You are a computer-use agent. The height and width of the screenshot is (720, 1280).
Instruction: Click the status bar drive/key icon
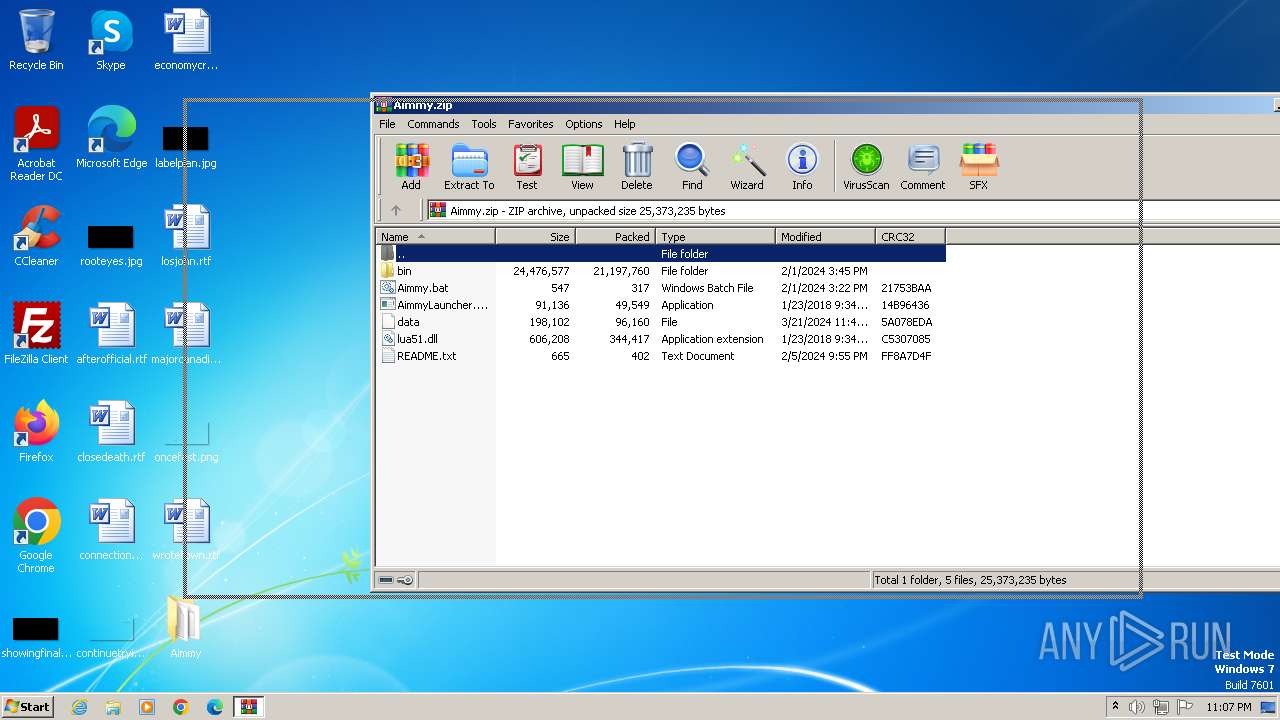[396, 580]
